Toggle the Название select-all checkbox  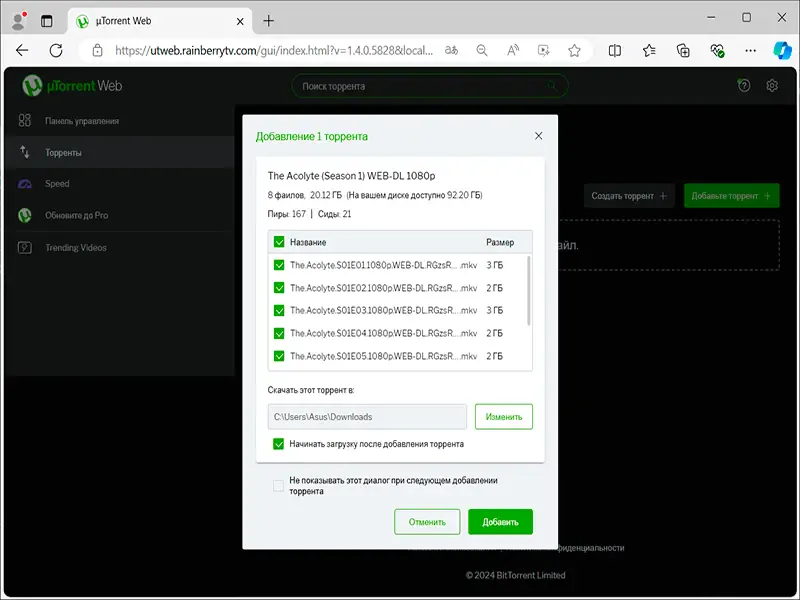tap(279, 242)
